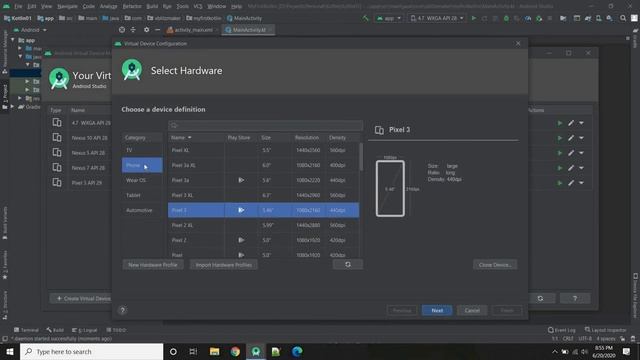640x360 pixels.
Task: Click Clone Device button
Action: (x=495, y=265)
